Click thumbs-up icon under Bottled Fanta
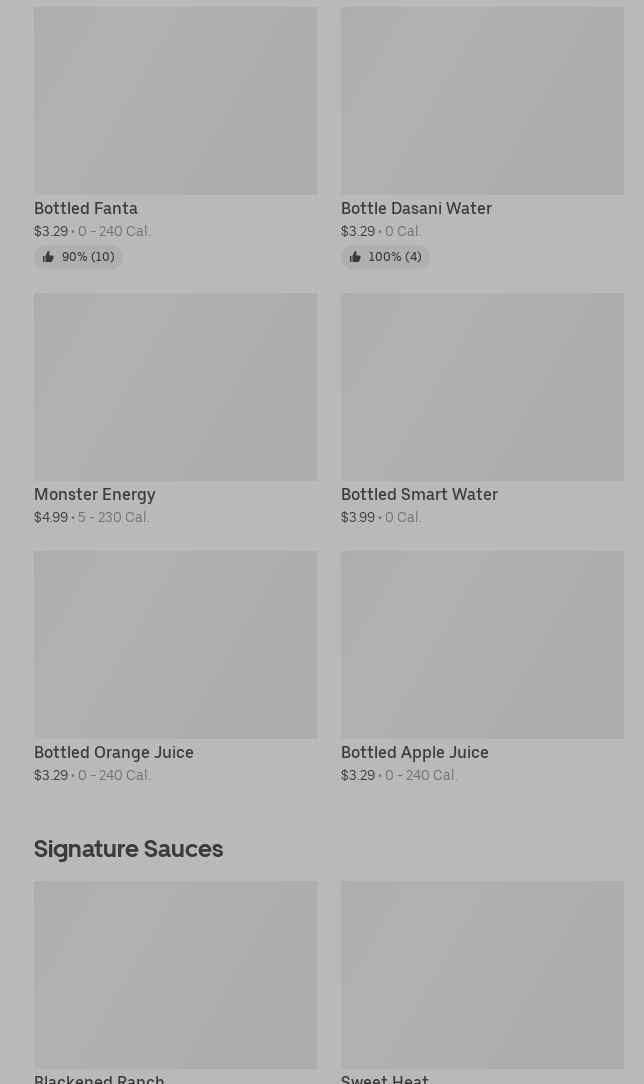Viewport: 644px width, 1084px height. tap(48, 257)
